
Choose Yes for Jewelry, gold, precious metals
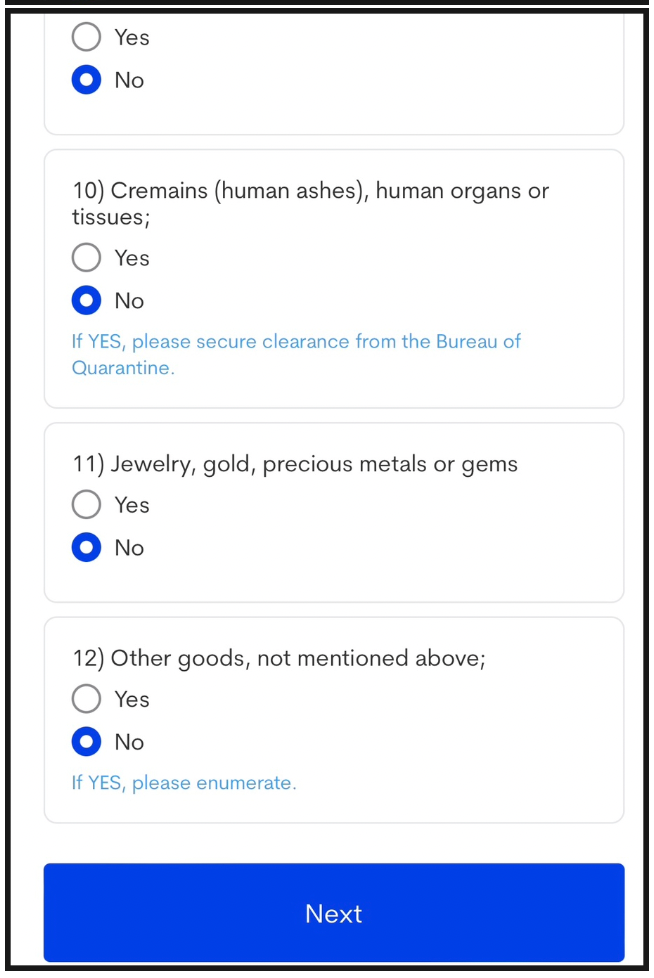coord(86,505)
